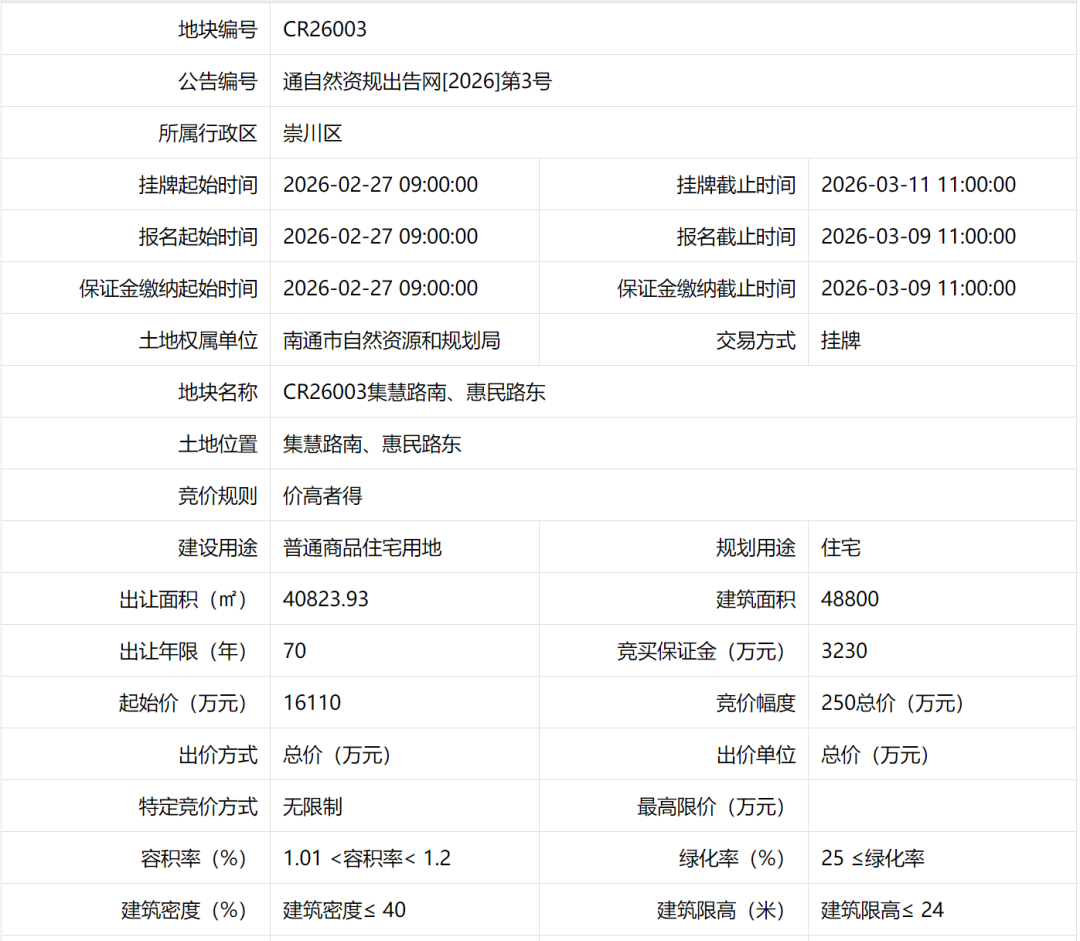Select the 容积率 constraint cell

tap(365, 858)
